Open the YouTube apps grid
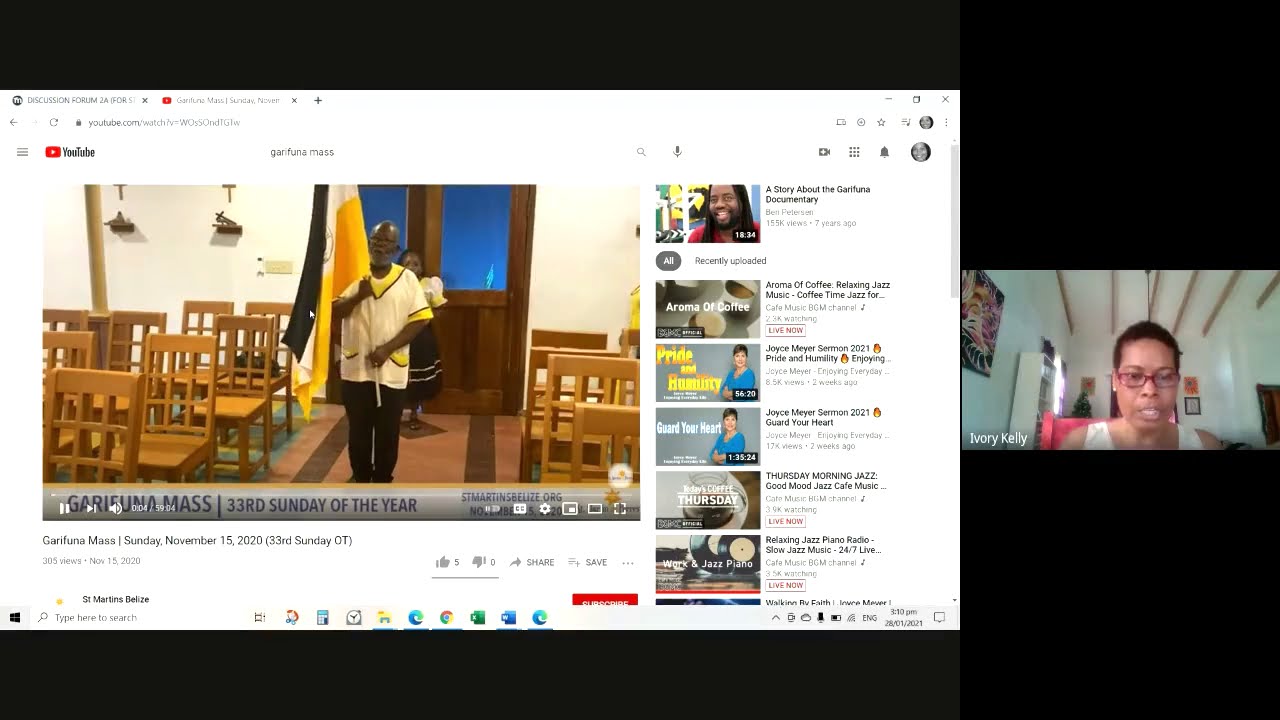This screenshot has width=1280, height=720. [854, 152]
